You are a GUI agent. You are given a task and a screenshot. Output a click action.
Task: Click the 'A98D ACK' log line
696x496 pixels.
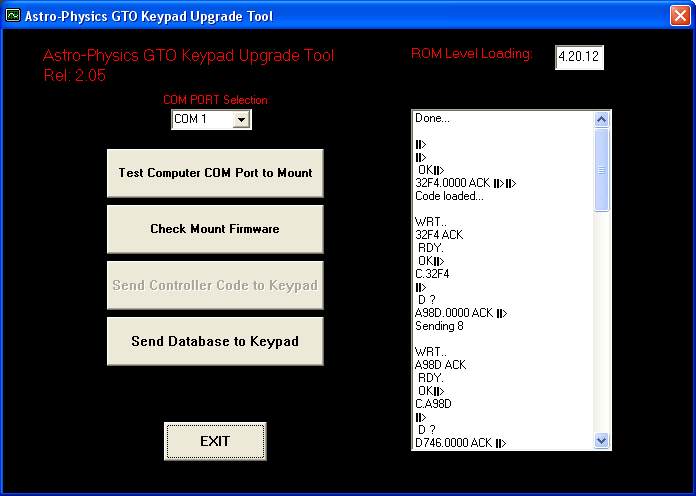(x=440, y=365)
